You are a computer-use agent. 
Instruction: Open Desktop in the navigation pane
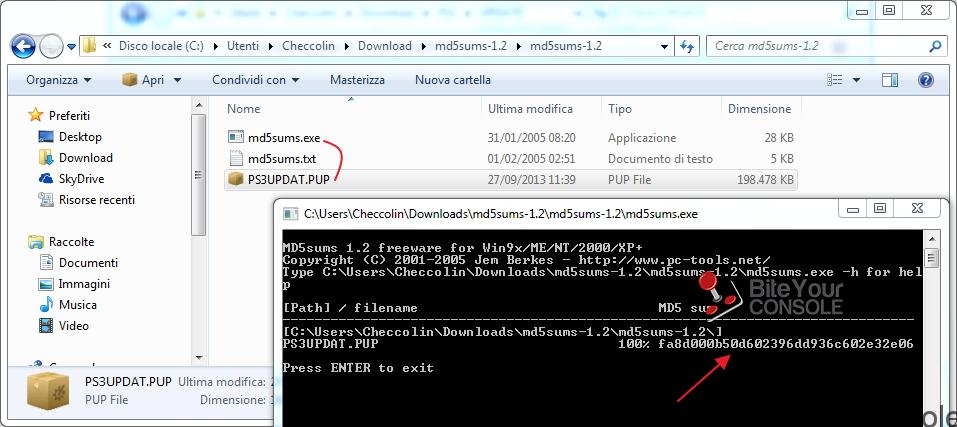click(x=80, y=137)
